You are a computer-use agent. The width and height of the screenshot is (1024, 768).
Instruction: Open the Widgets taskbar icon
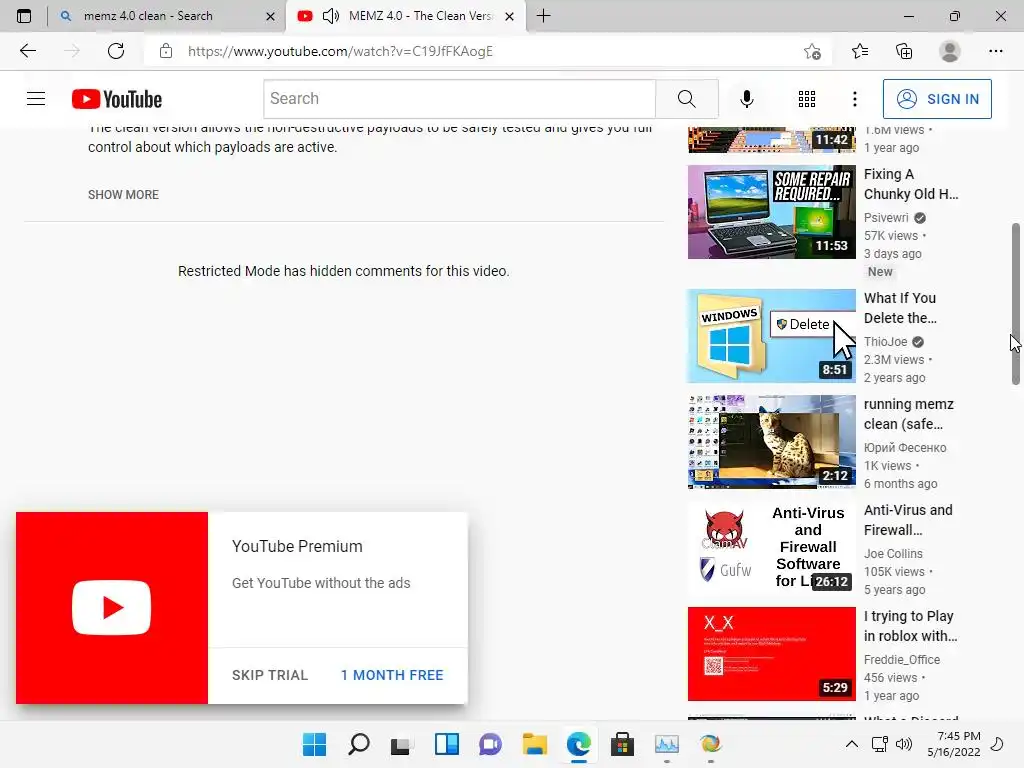click(447, 744)
